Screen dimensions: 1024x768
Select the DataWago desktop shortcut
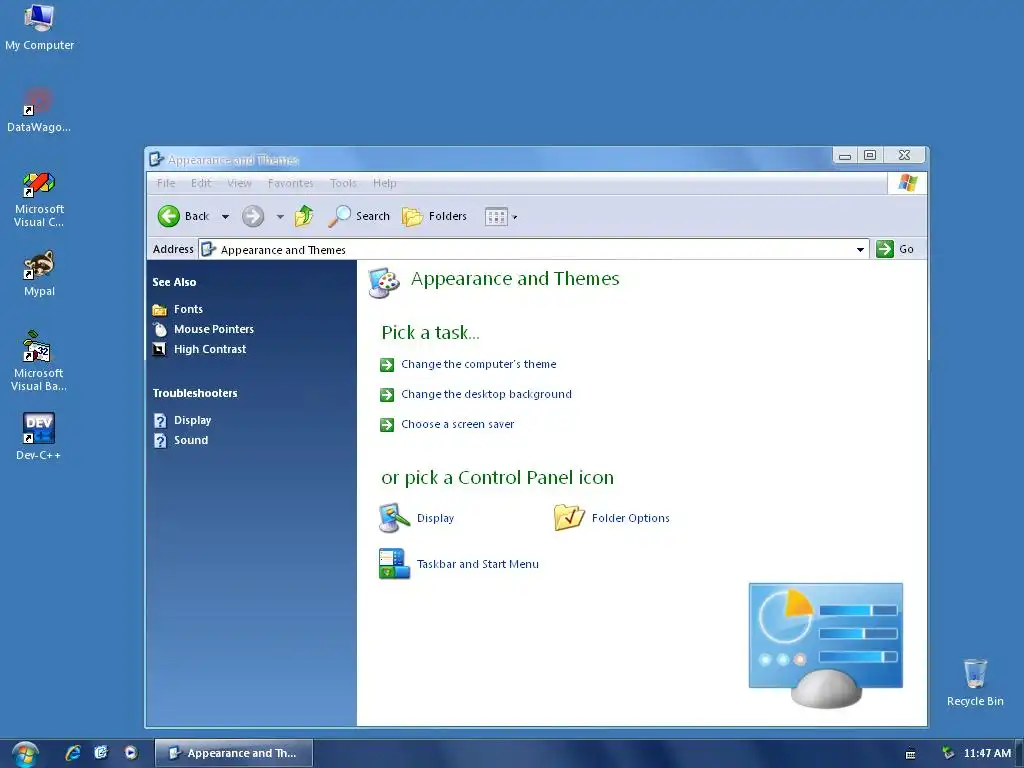(x=39, y=110)
